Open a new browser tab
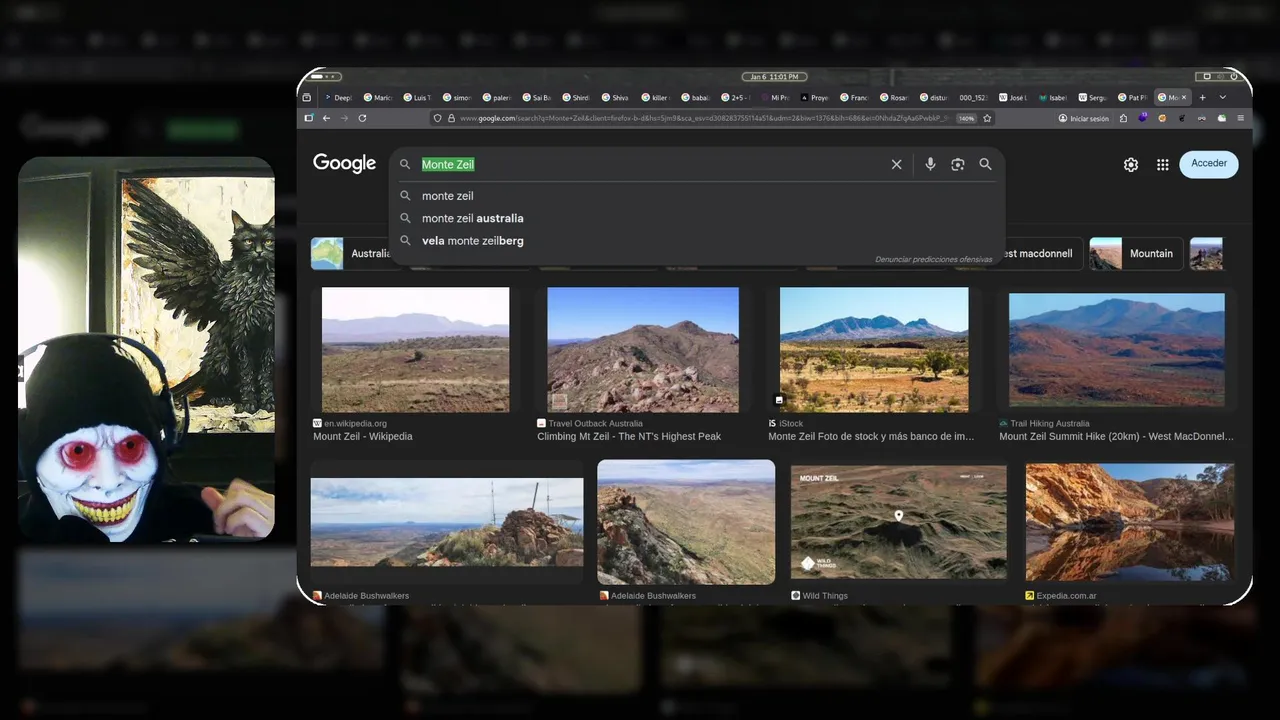Image resolution: width=1280 pixels, height=720 pixels. coord(1203,98)
